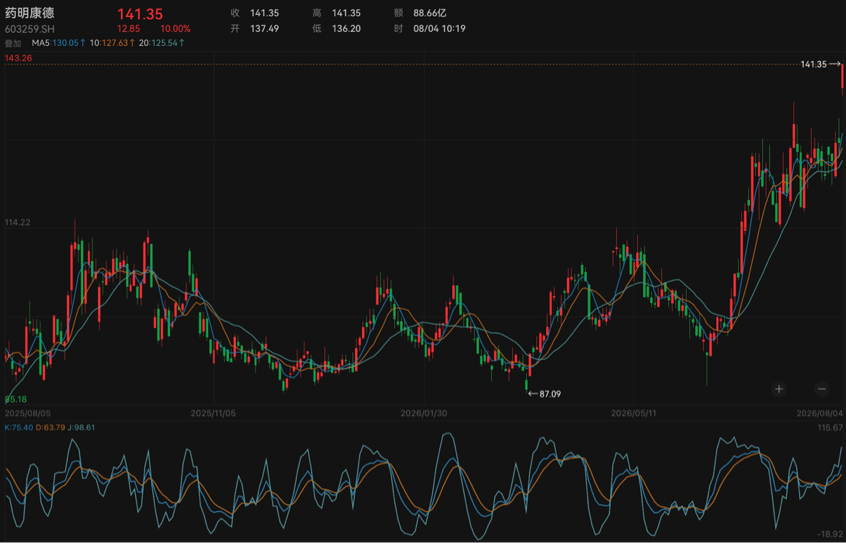Click the 85.18 lower price axis label
Screen dimensions: 846x543
[x=16, y=399]
